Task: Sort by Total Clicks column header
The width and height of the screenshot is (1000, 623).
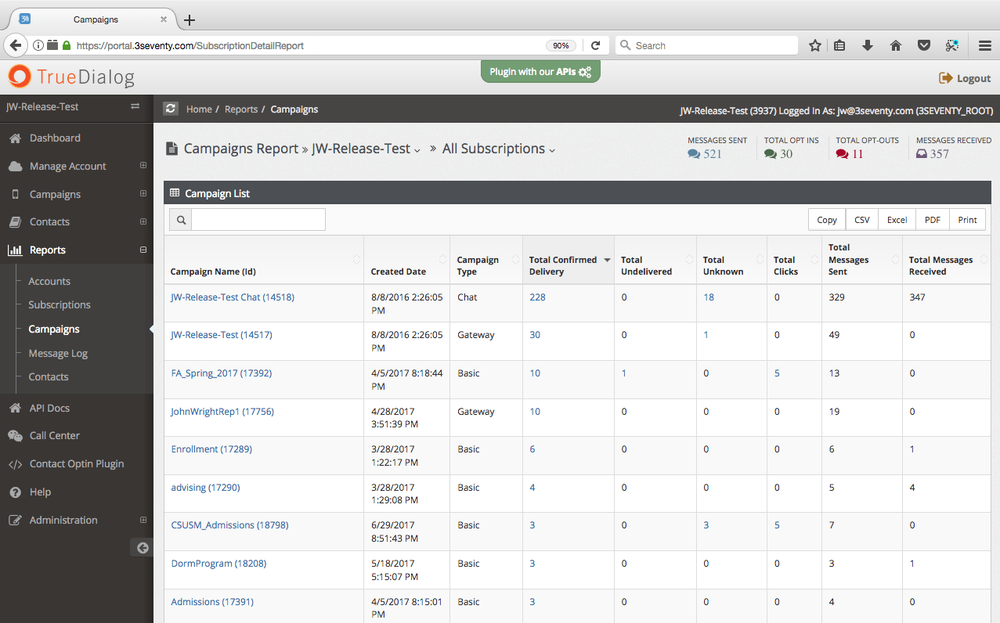Action: (x=794, y=260)
